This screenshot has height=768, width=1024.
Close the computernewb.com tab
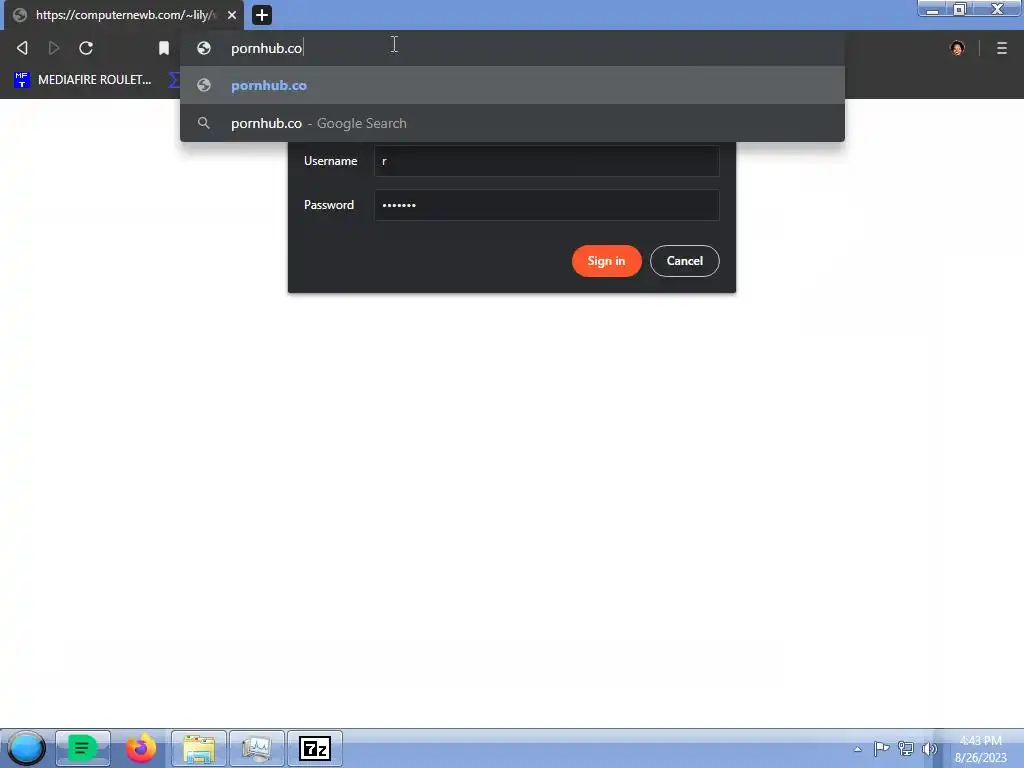click(x=232, y=14)
